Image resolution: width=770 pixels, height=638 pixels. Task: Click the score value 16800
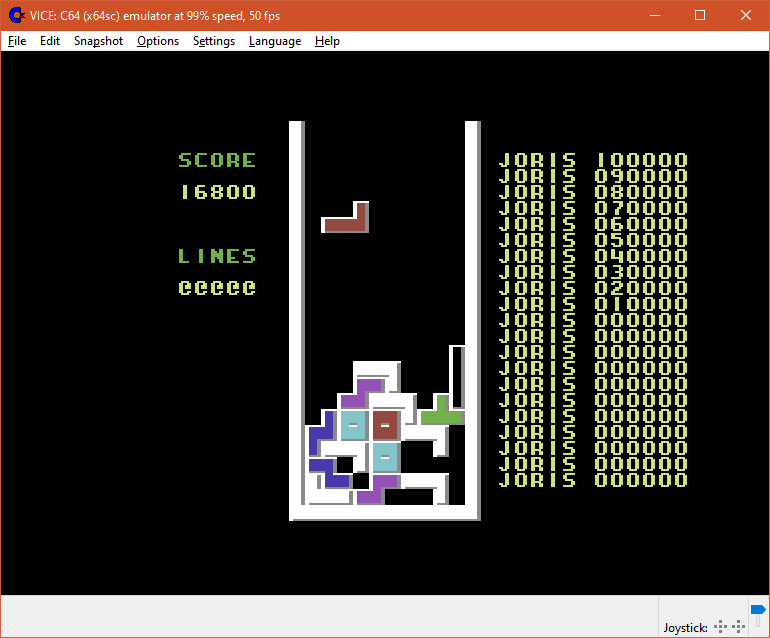click(219, 192)
